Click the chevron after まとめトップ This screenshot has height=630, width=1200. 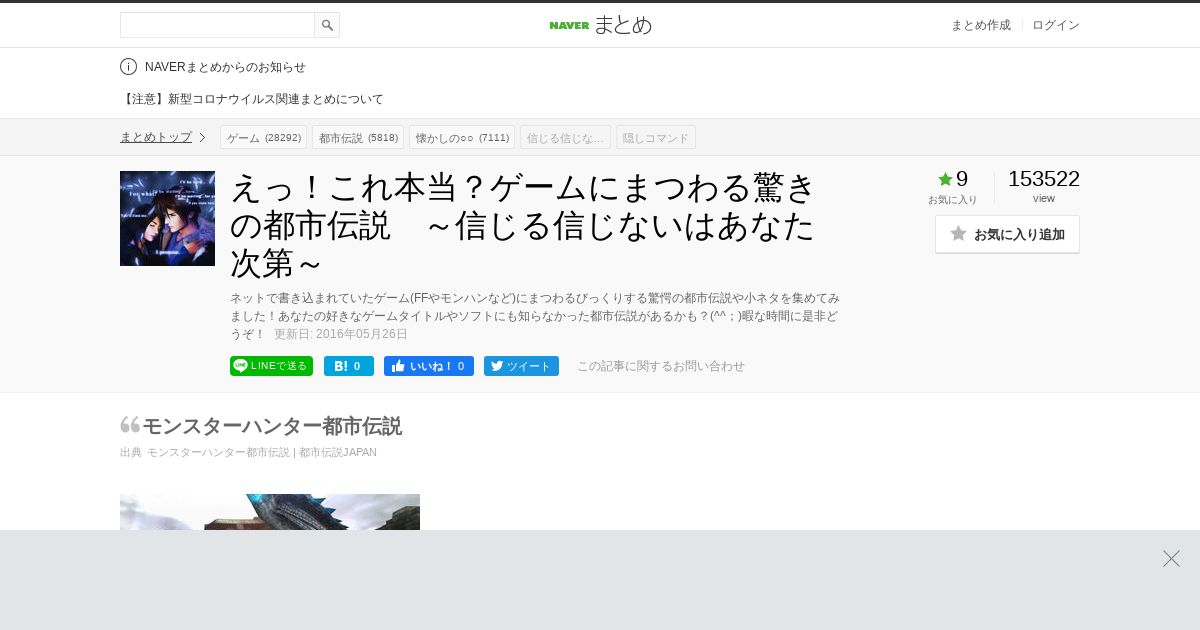(x=202, y=137)
